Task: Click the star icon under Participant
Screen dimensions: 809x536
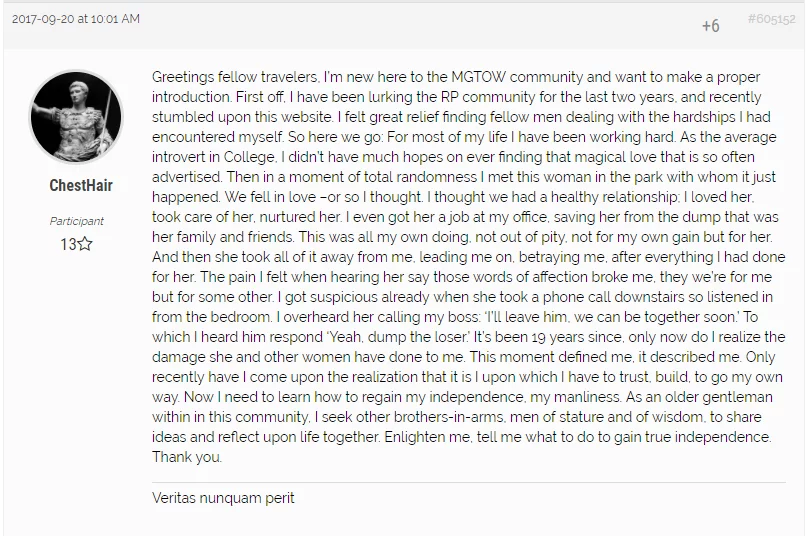Action: (x=85, y=244)
